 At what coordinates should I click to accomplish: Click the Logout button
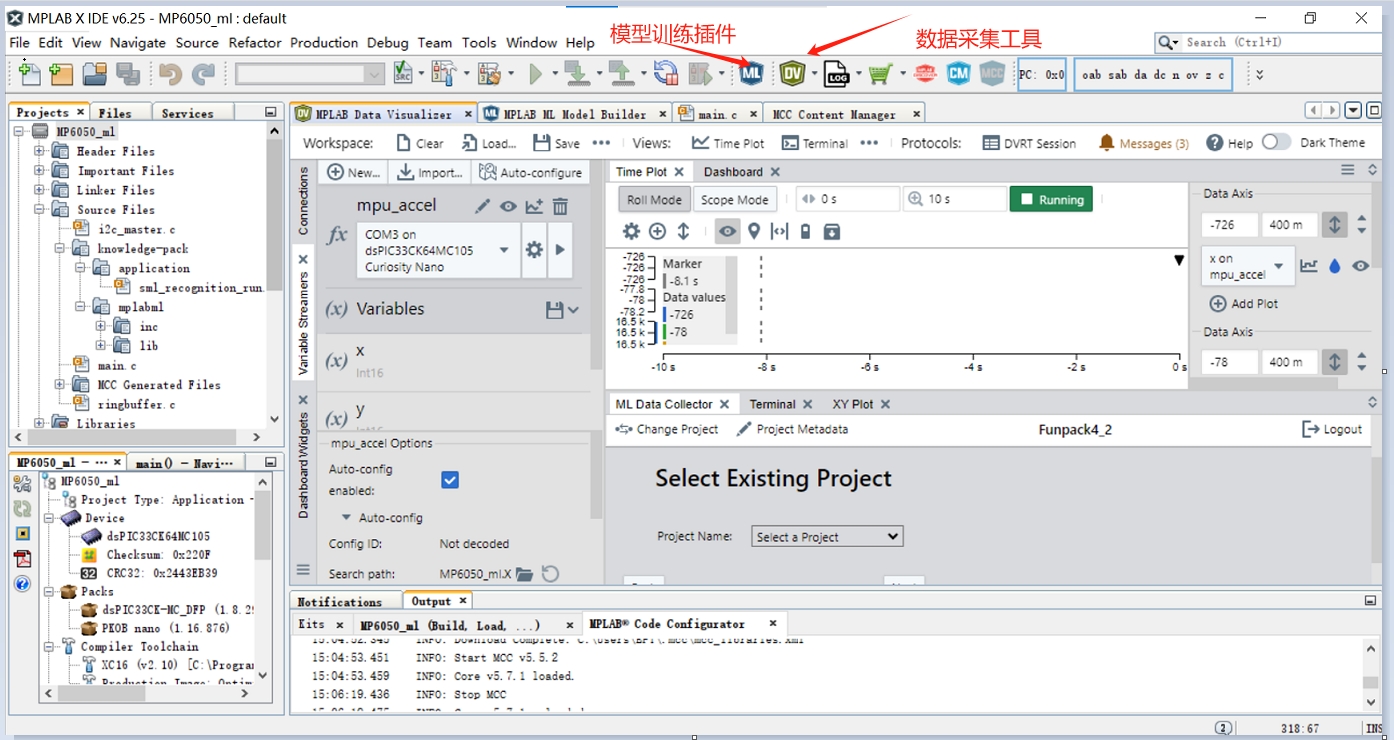(1332, 429)
